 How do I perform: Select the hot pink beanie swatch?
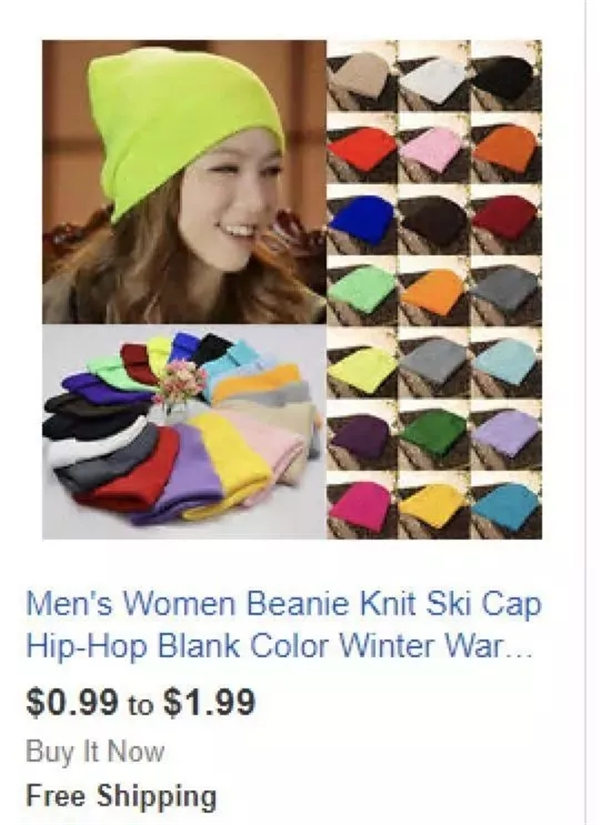click(362, 505)
